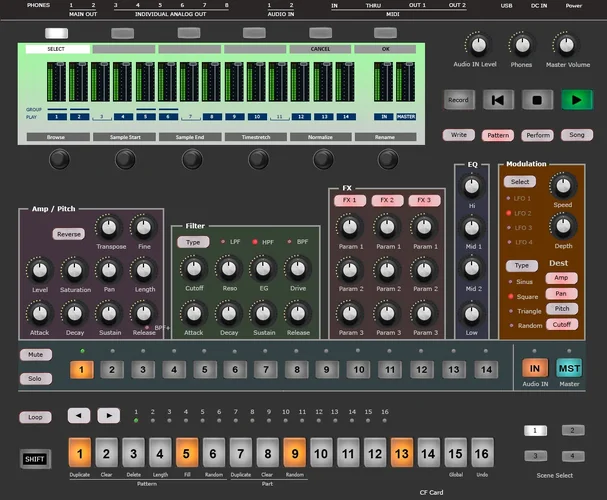This screenshot has width=607, height=500.
Task: Open Normalize in the display menu
Action: pyautogui.click(x=321, y=137)
